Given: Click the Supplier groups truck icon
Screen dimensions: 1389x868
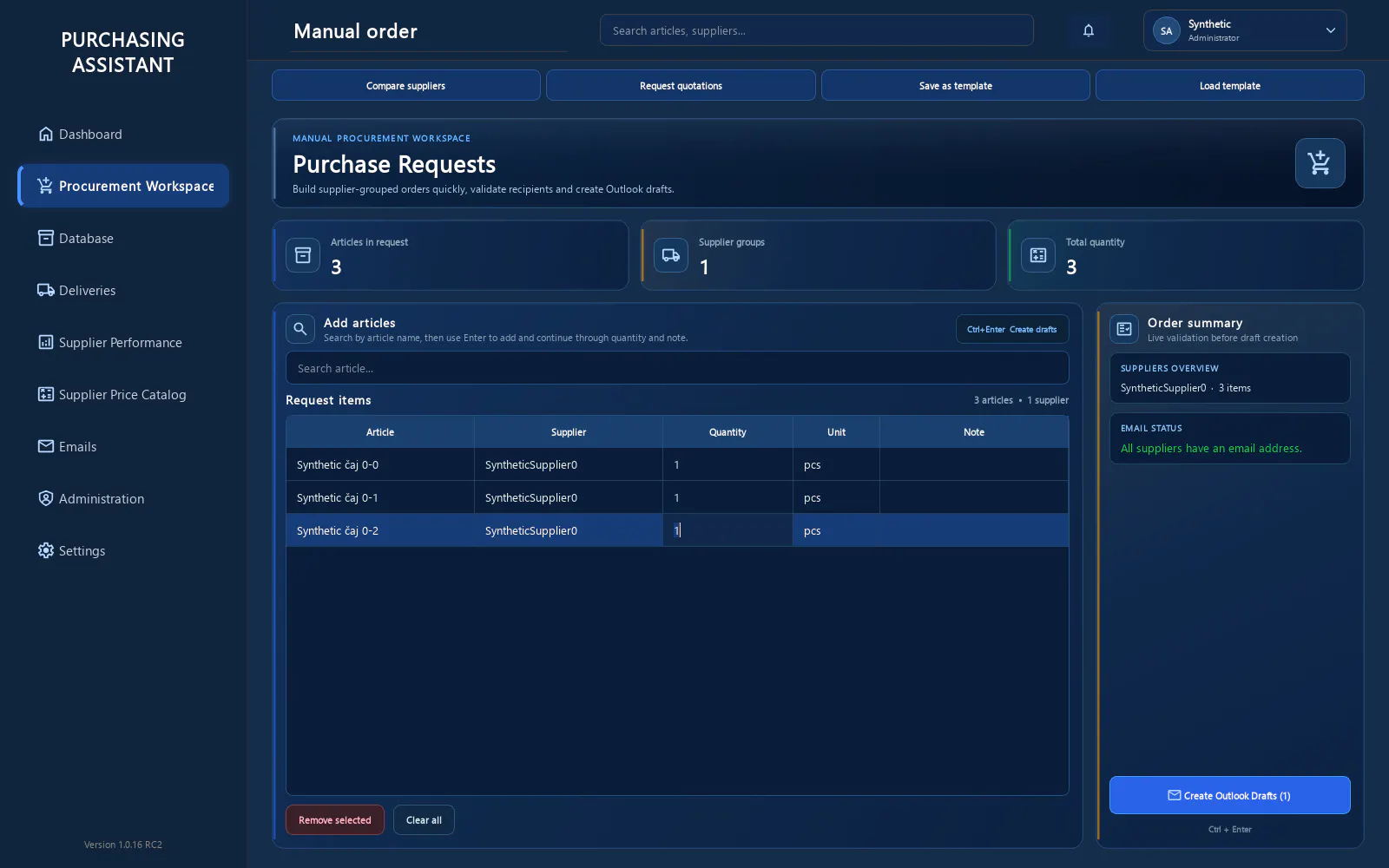Looking at the screenshot, I should (x=671, y=255).
